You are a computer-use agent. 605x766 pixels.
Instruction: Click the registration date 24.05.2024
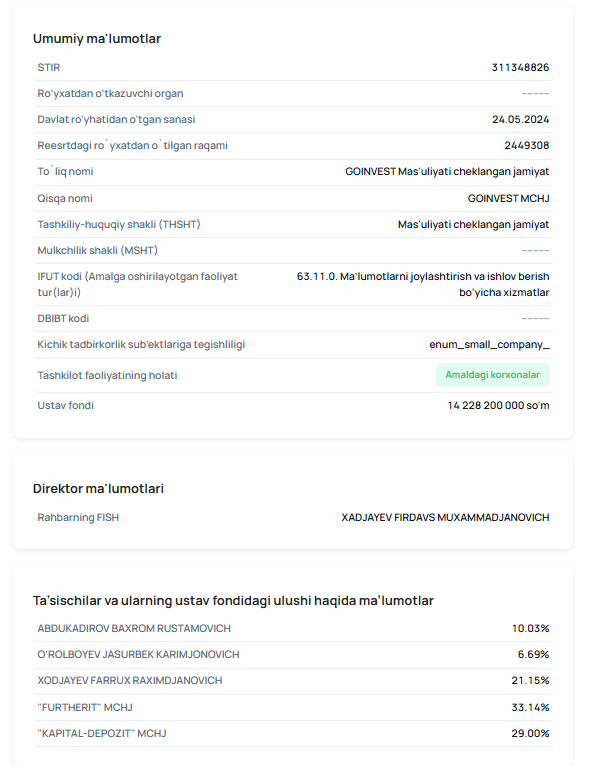pyautogui.click(x=520, y=119)
